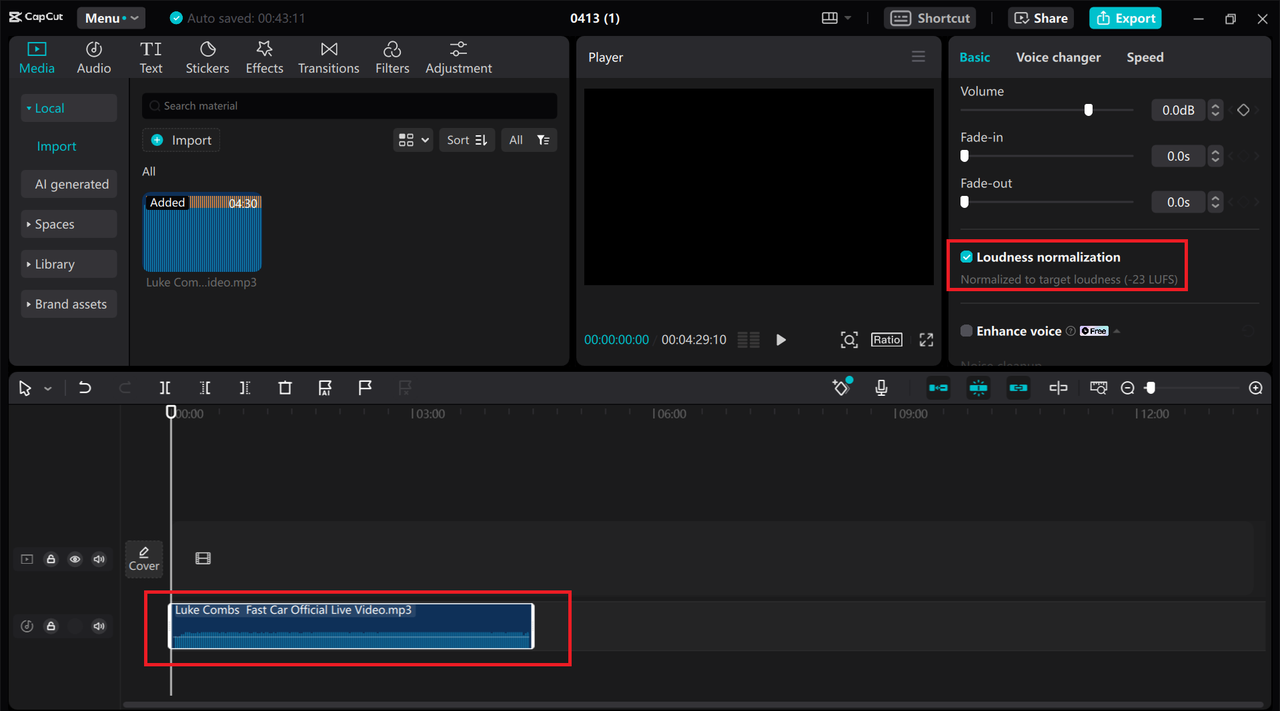
Task: Open the Effects panel
Action: point(264,58)
